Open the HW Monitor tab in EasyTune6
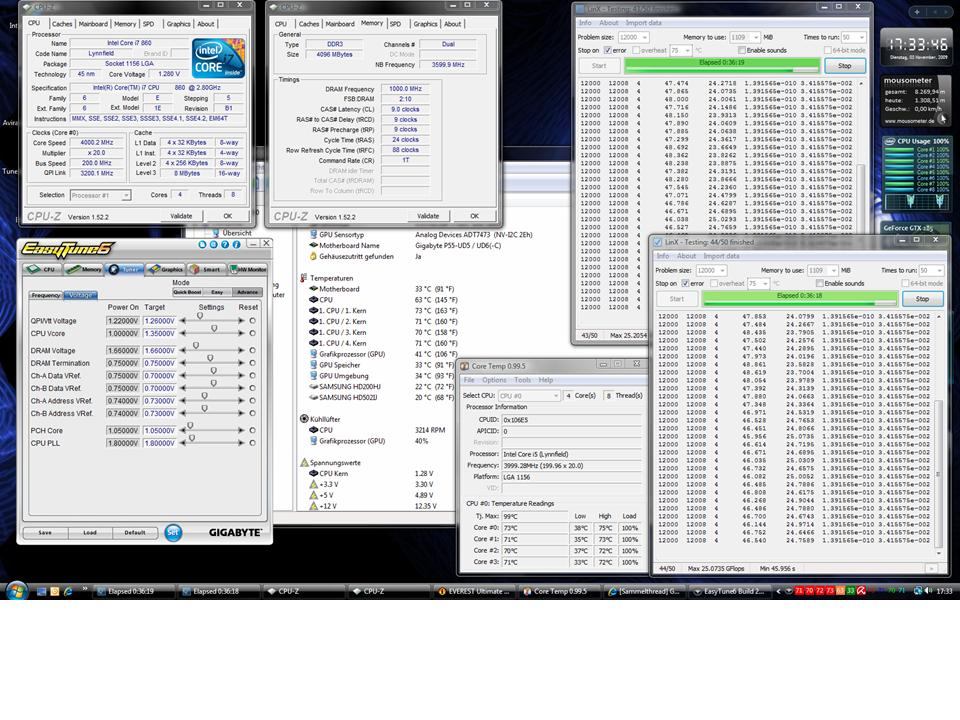 [x=247, y=269]
